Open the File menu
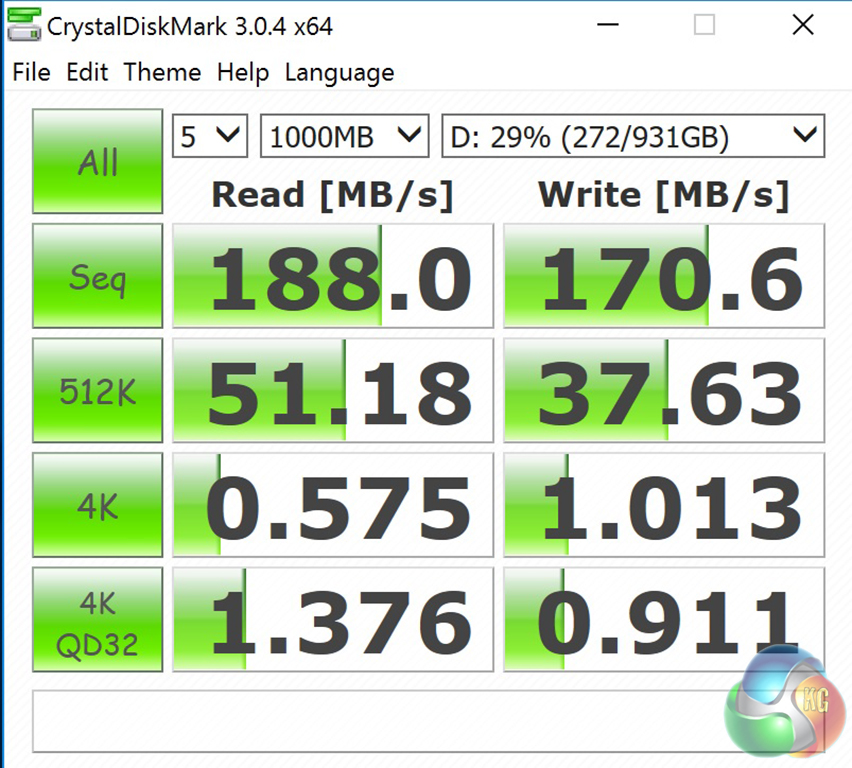The height and width of the screenshot is (768, 852). point(32,72)
